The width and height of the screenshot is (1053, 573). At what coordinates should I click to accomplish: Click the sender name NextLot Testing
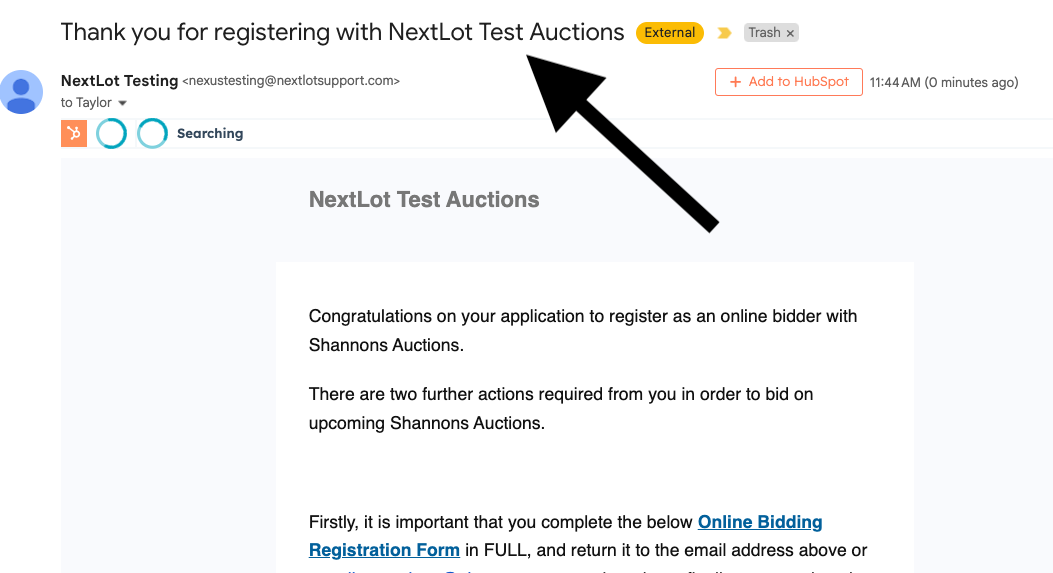pyautogui.click(x=119, y=81)
